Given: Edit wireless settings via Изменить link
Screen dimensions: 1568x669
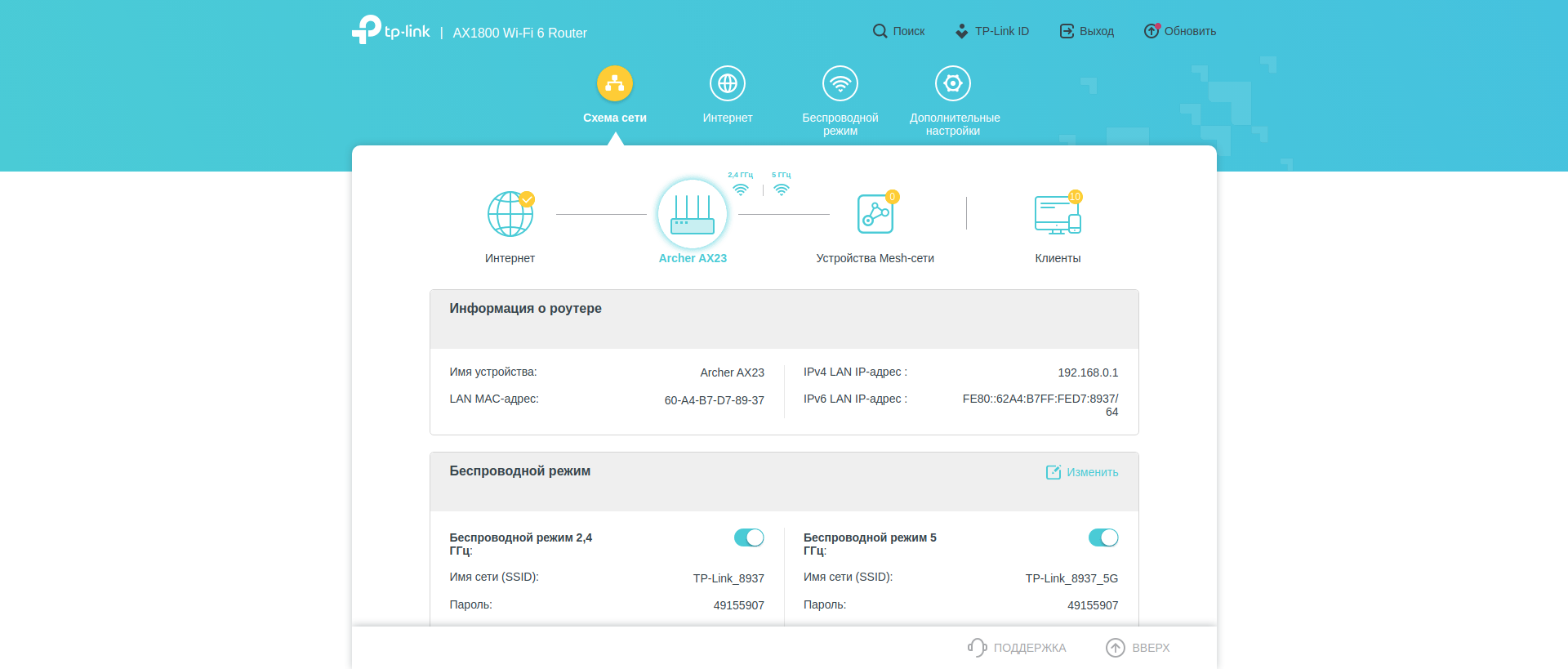Looking at the screenshot, I should [1082, 472].
